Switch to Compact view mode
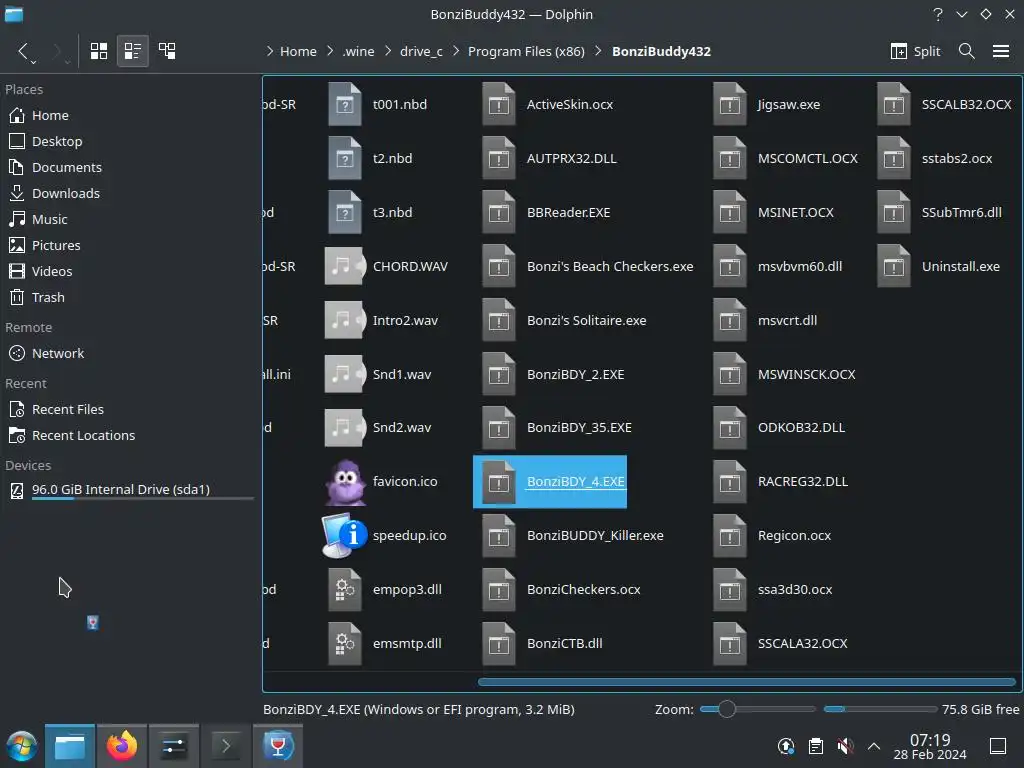Image resolution: width=1024 pixels, height=768 pixels. click(133, 51)
